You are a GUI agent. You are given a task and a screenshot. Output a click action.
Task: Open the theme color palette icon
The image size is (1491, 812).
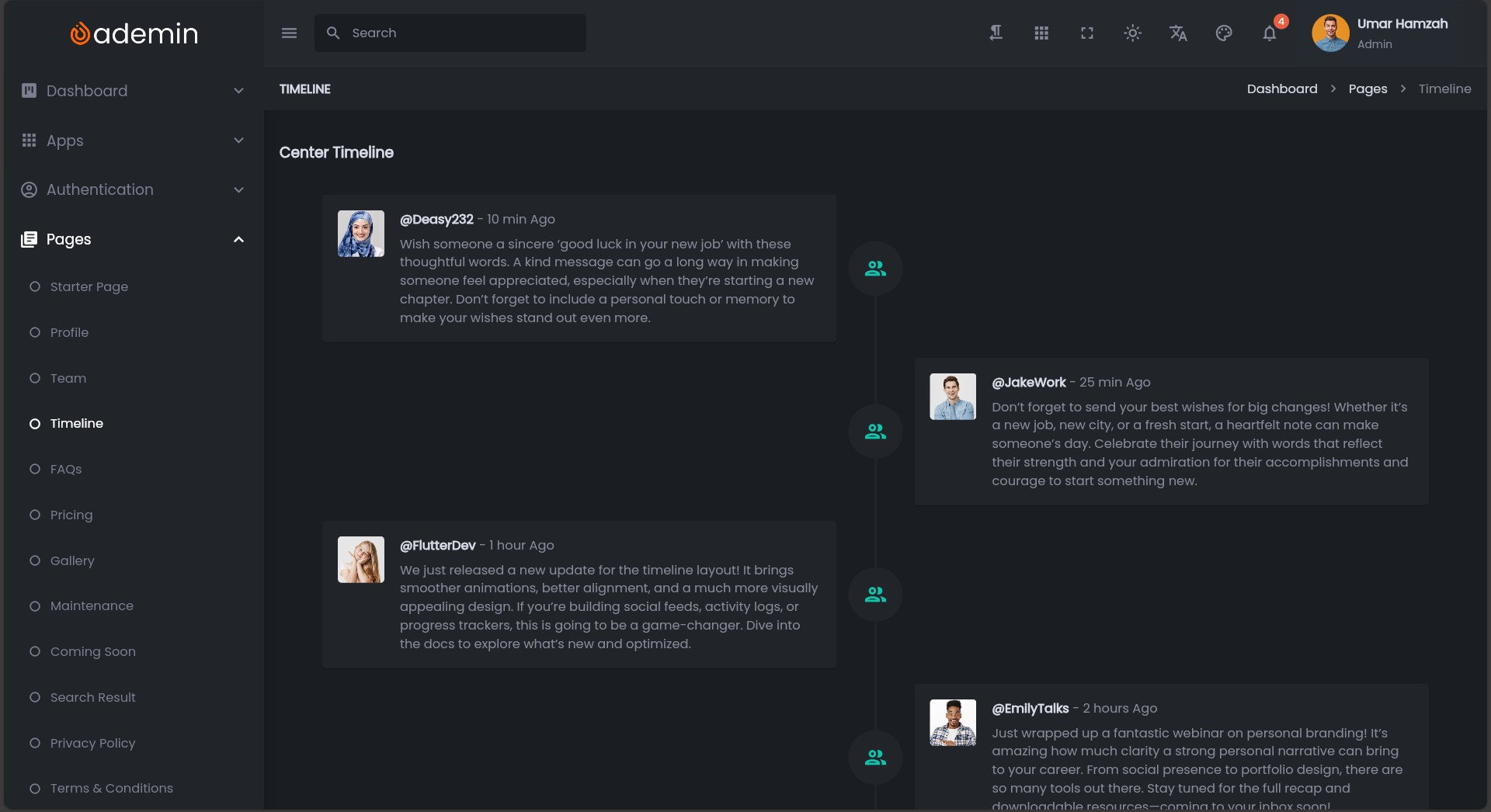1224,33
